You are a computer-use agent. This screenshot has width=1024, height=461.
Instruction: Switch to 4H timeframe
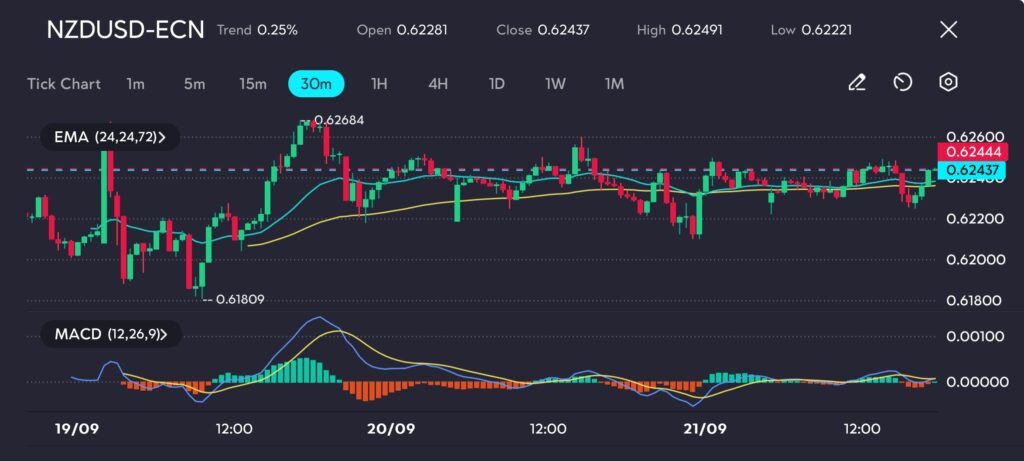coord(438,84)
